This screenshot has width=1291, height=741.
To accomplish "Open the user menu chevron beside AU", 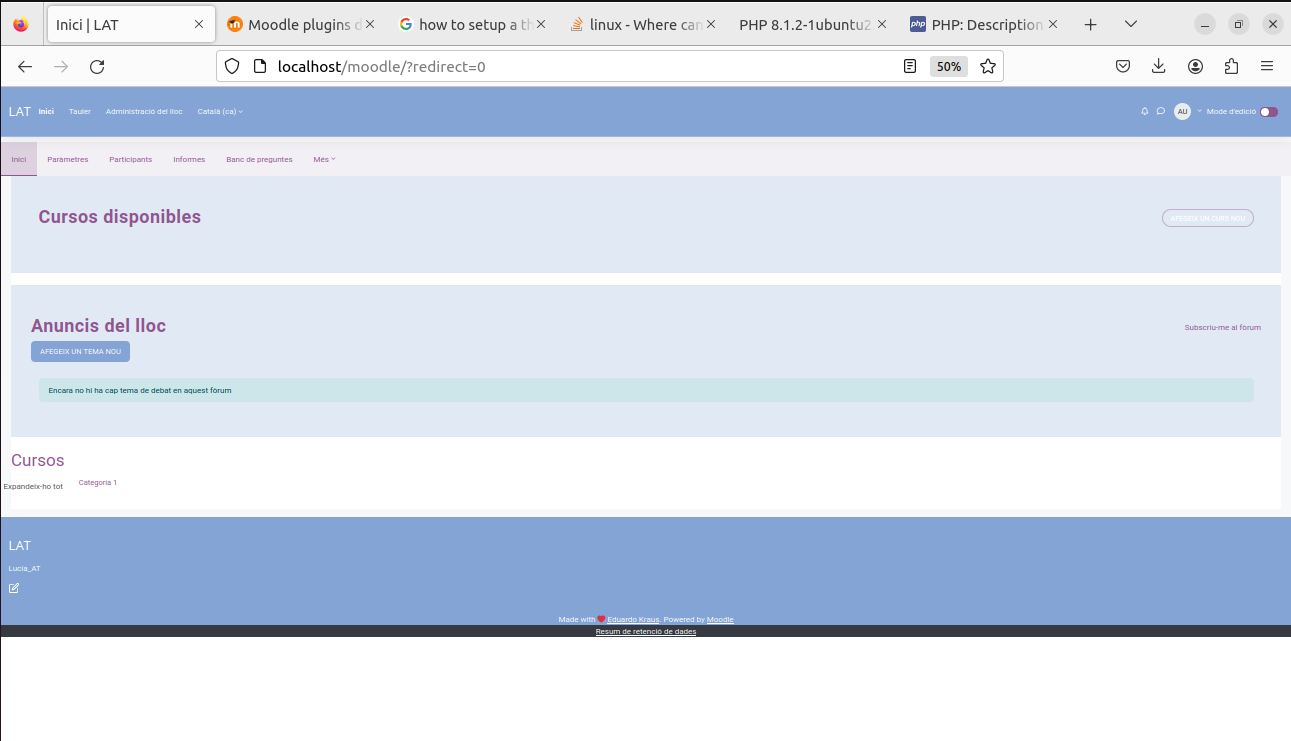I will pos(1197,111).
